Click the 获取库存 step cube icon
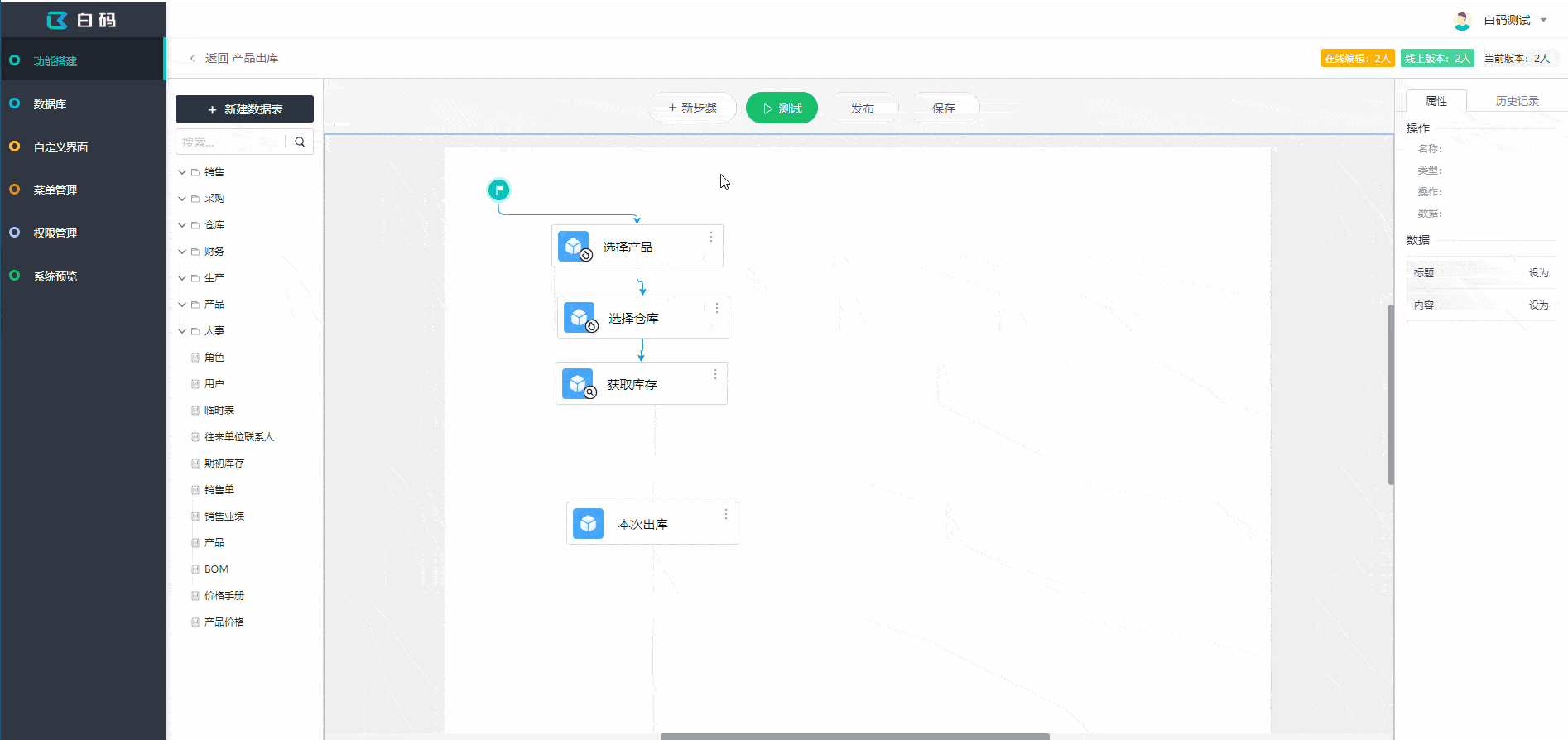The height and width of the screenshot is (740, 1568). click(x=578, y=383)
